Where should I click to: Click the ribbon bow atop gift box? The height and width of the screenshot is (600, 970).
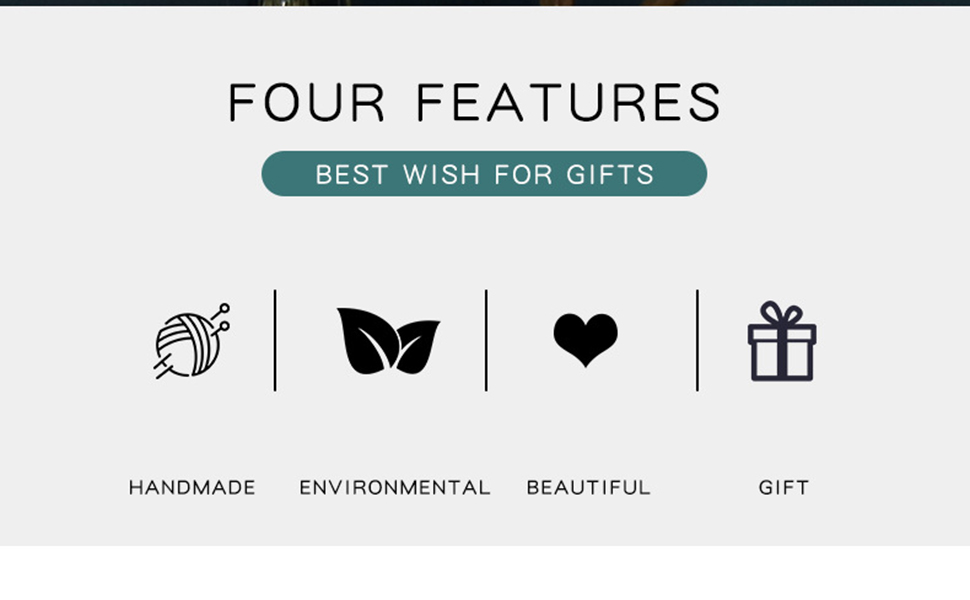coord(782,313)
